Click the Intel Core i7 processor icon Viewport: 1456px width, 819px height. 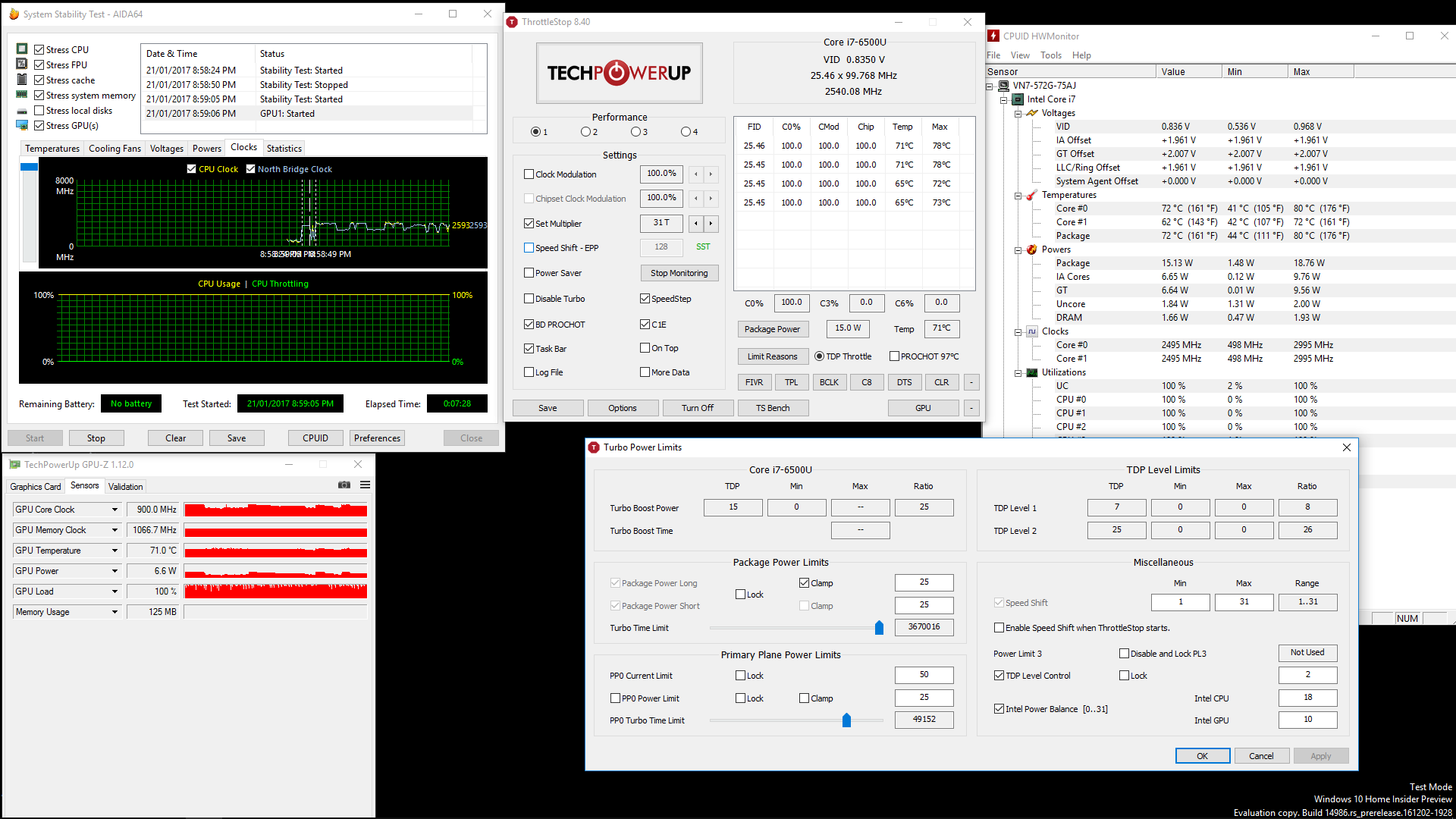point(1018,99)
